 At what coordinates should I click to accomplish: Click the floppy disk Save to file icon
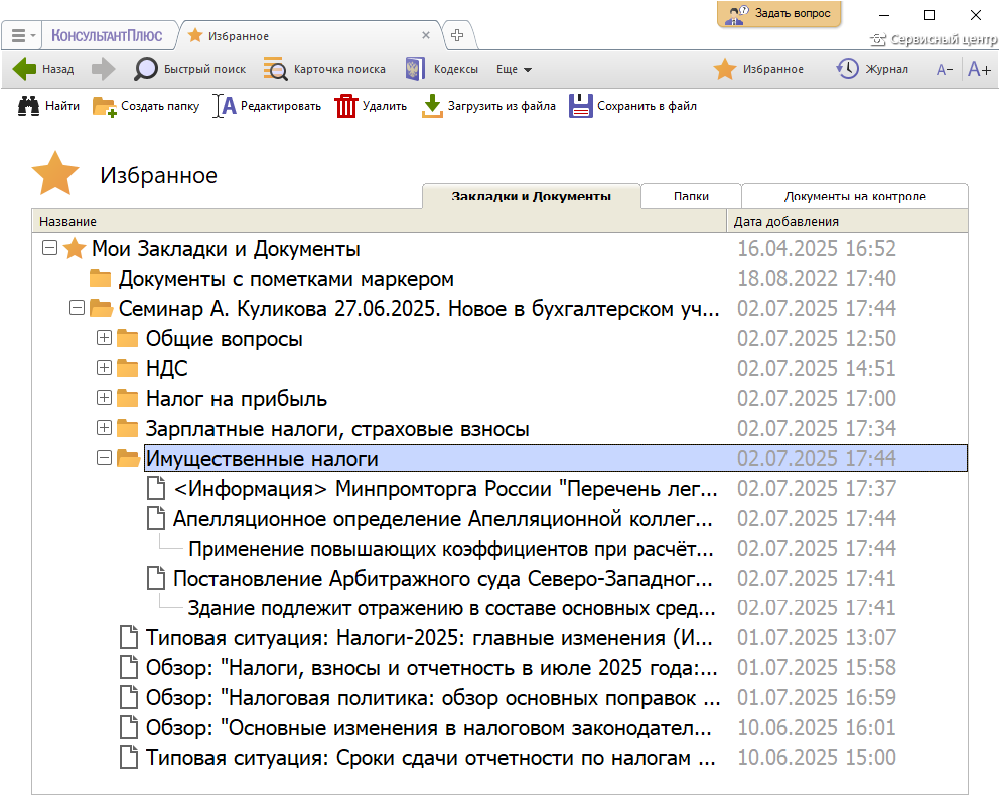pyautogui.click(x=580, y=106)
